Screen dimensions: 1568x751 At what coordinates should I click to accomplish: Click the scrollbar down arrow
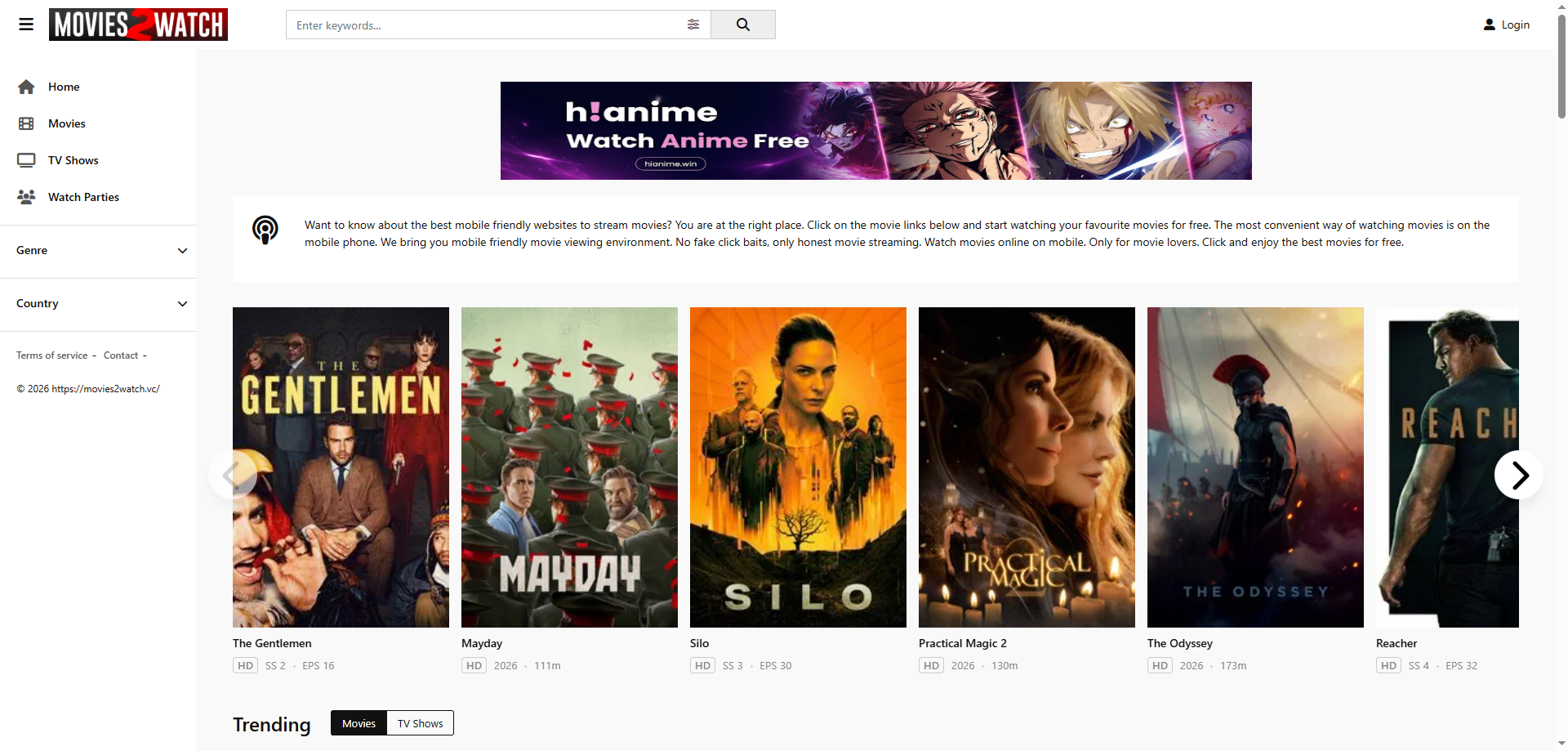click(x=1561, y=744)
